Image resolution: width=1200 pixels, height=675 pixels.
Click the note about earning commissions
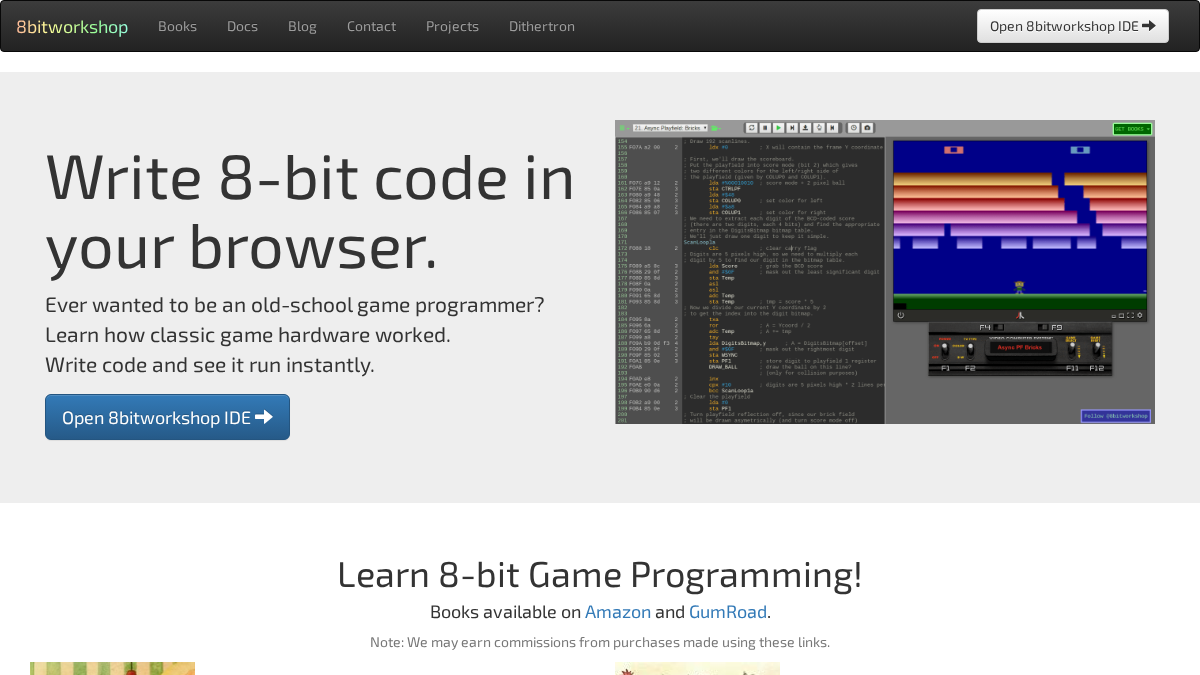click(600, 642)
